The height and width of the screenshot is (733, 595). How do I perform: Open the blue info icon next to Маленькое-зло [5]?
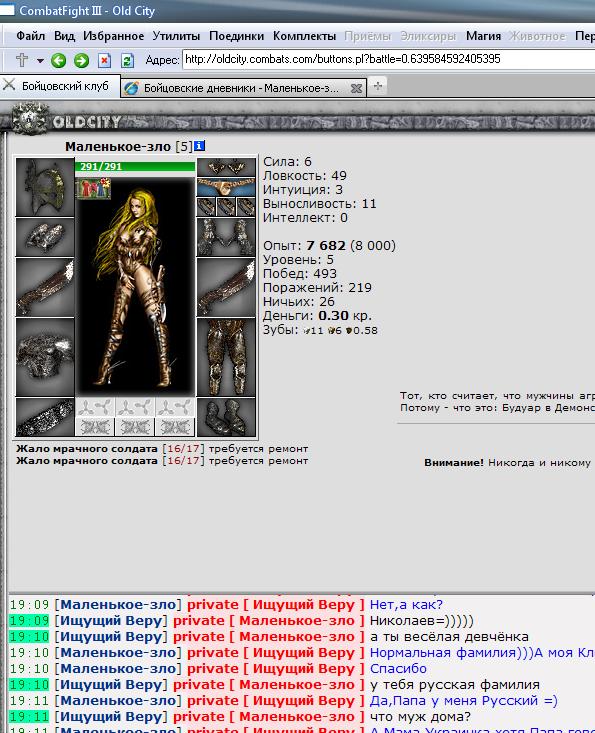(200, 146)
